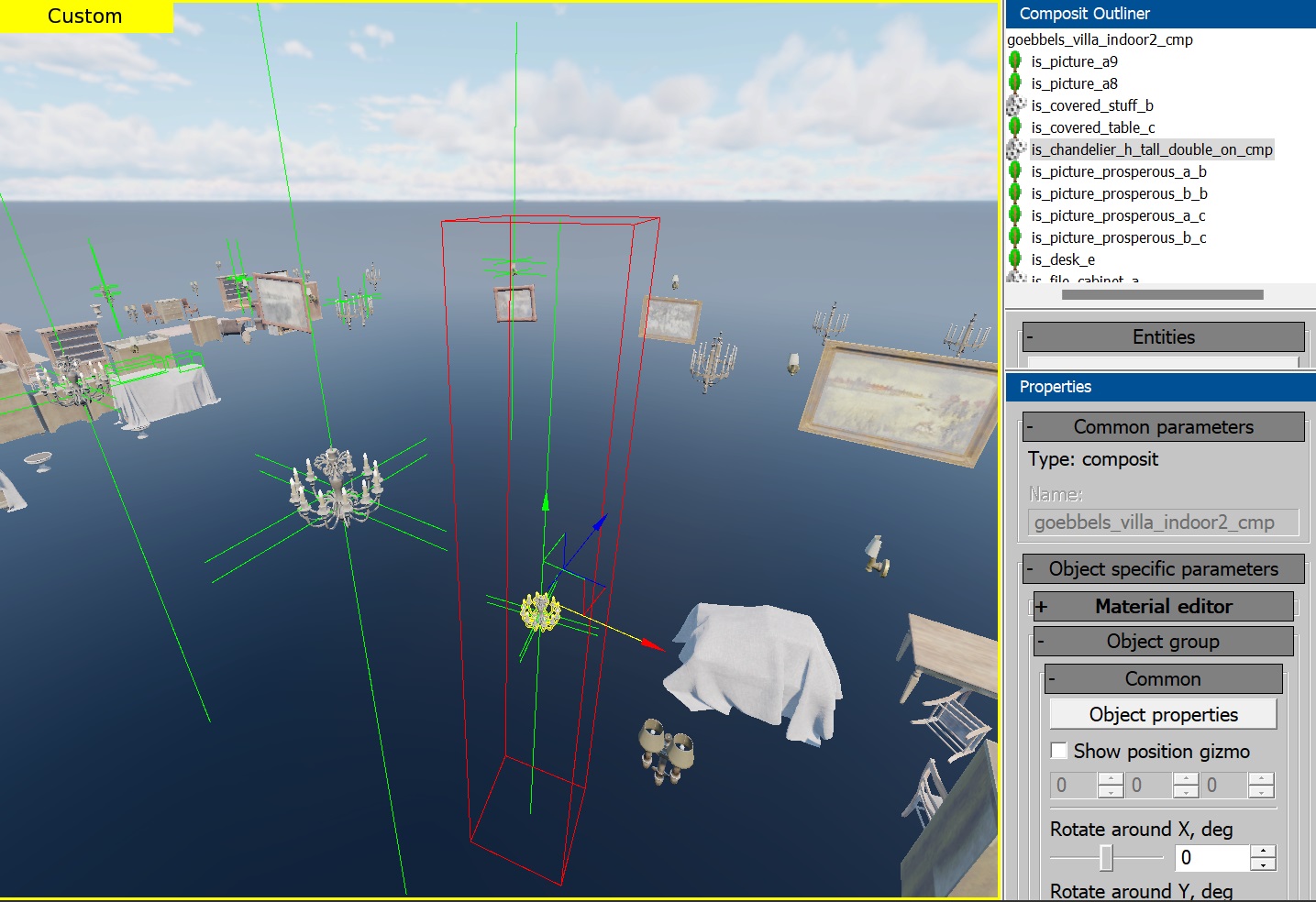Screen dimensions: 1316x902
Task: Click the green icon beside is_picture_a9
Action: [1015, 61]
